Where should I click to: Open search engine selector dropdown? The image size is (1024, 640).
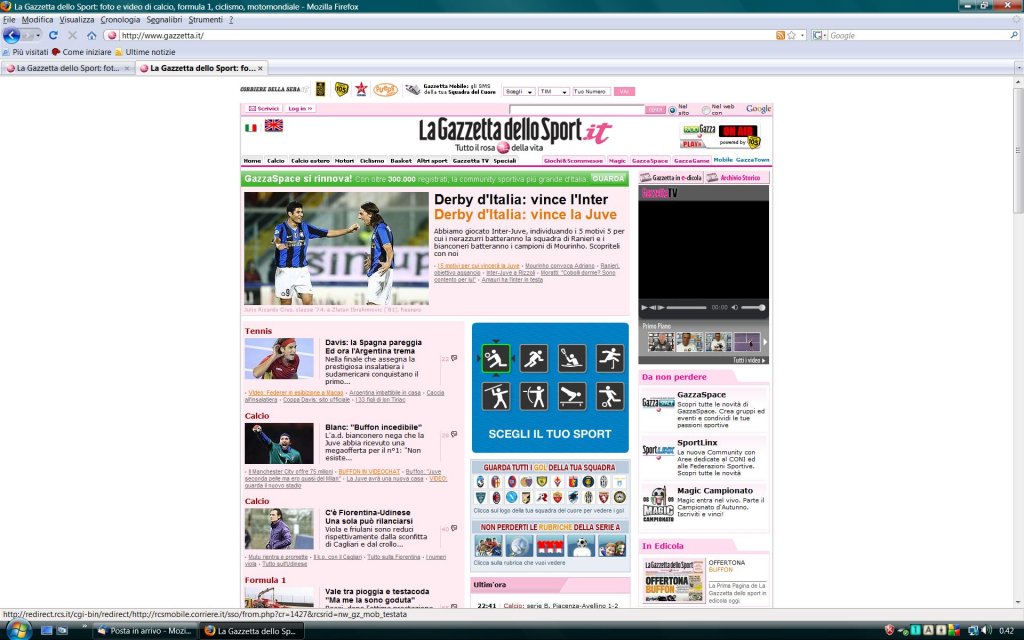[825, 35]
